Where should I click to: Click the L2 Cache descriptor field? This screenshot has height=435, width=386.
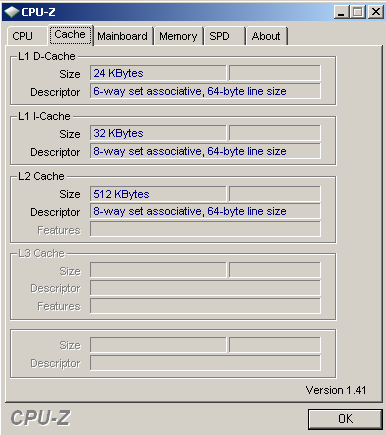pyautogui.click(x=205, y=211)
